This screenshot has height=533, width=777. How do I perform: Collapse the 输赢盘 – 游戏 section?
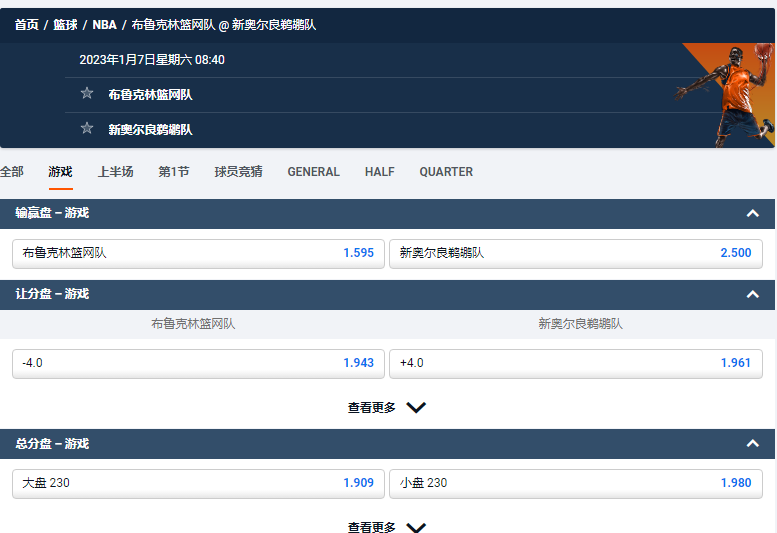[752, 213]
